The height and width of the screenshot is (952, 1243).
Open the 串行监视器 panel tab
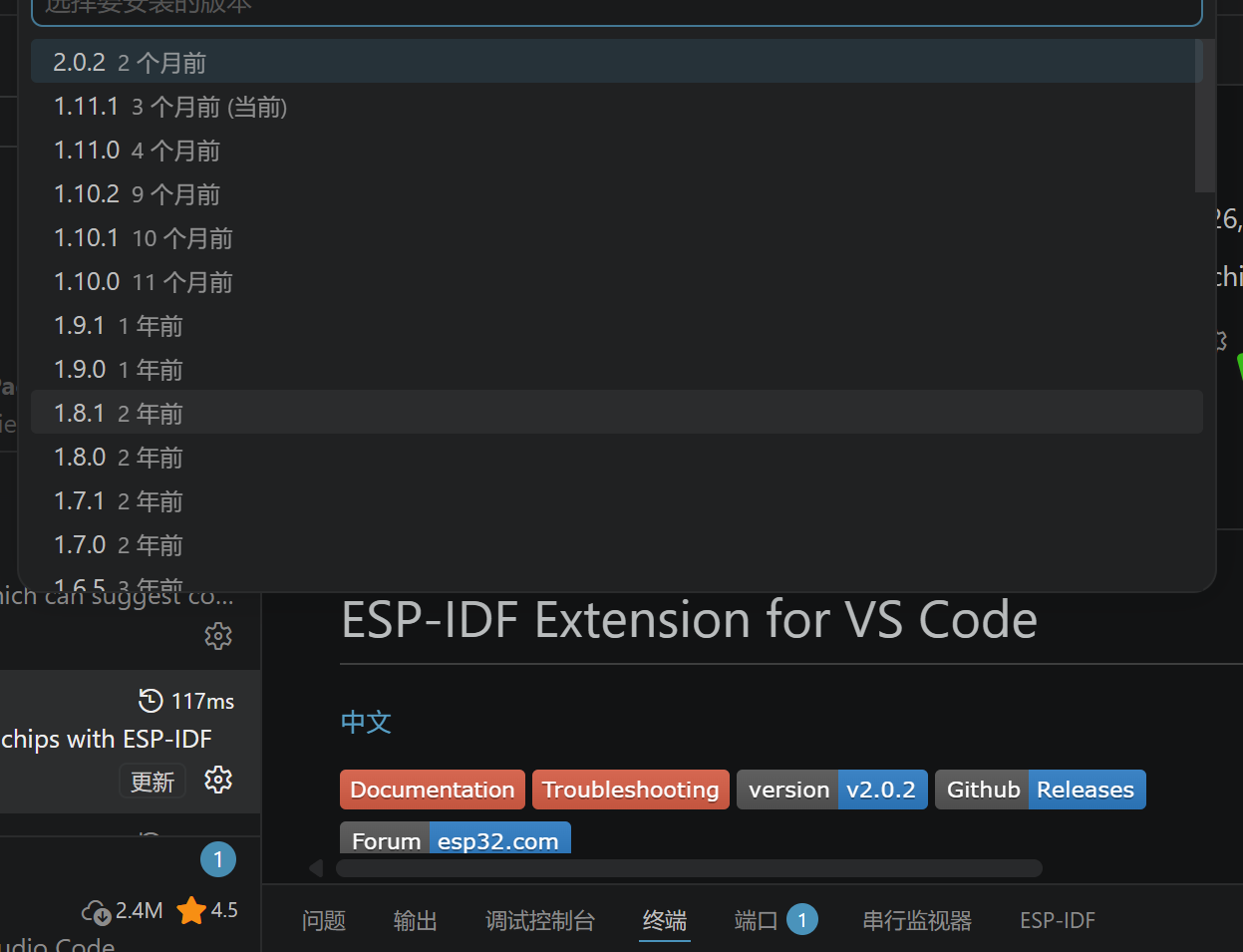click(917, 920)
